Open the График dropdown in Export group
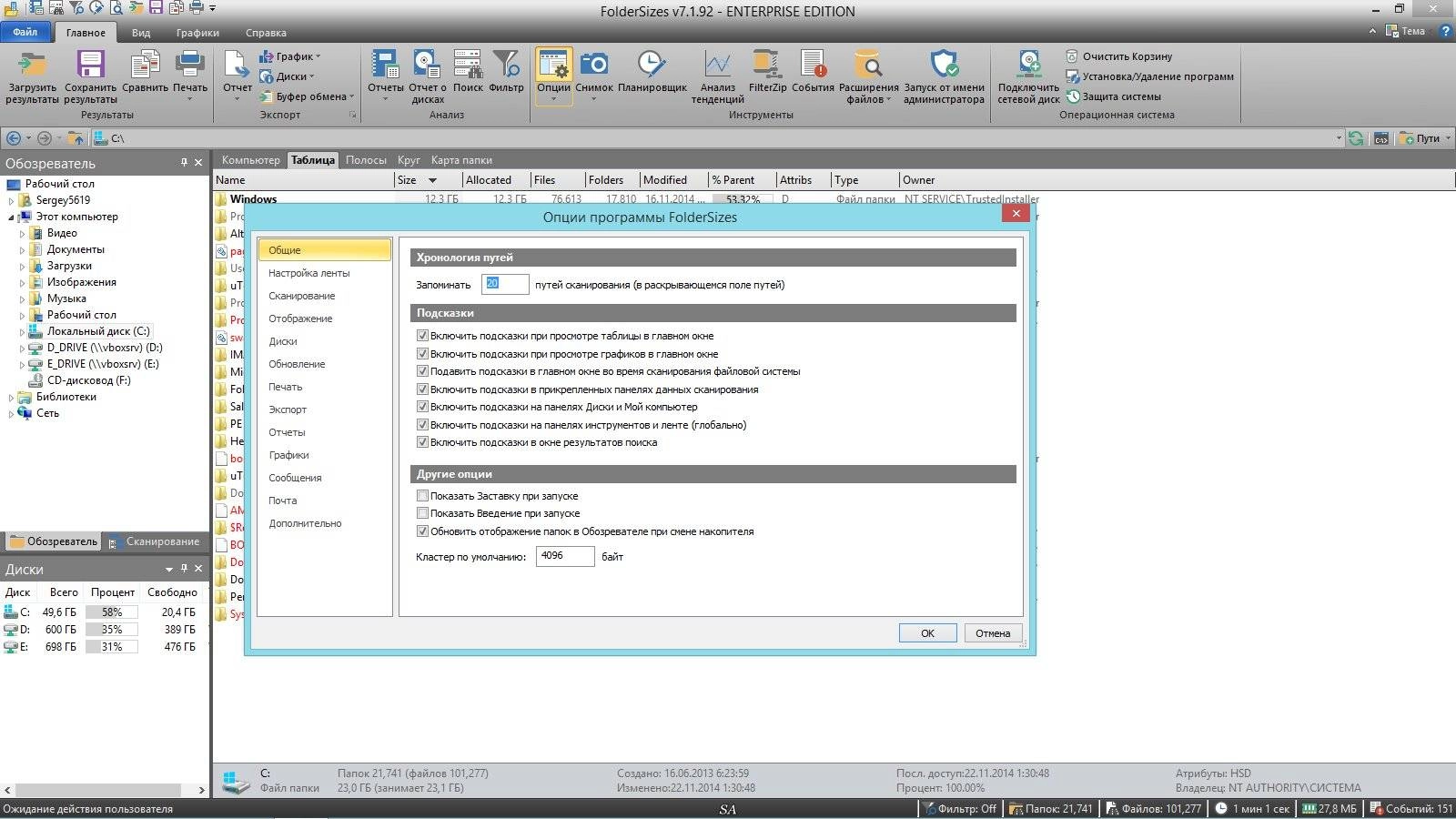 point(290,56)
